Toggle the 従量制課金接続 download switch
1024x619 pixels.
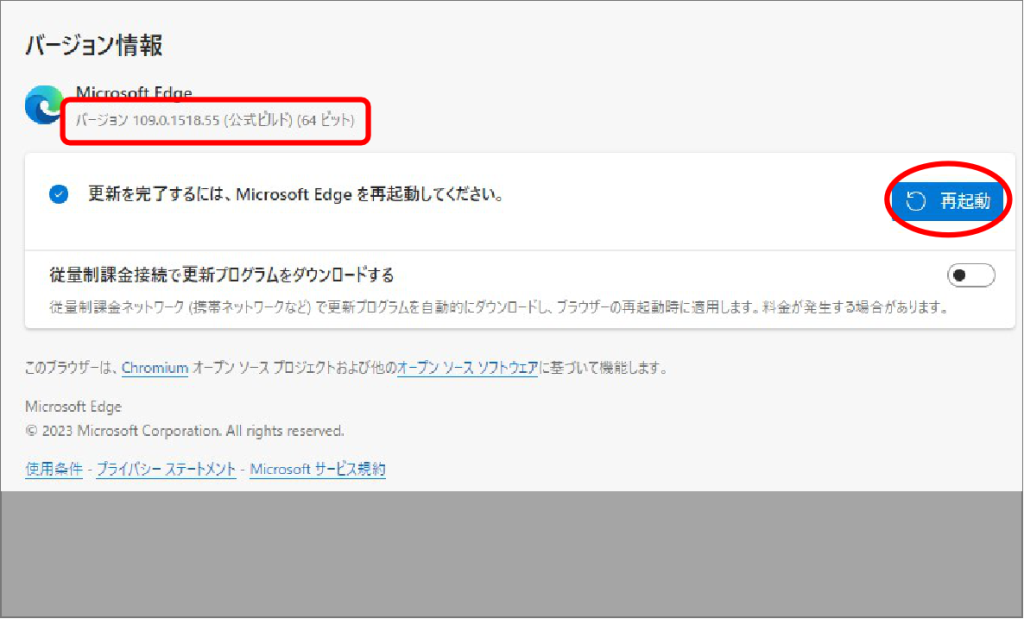click(x=971, y=276)
